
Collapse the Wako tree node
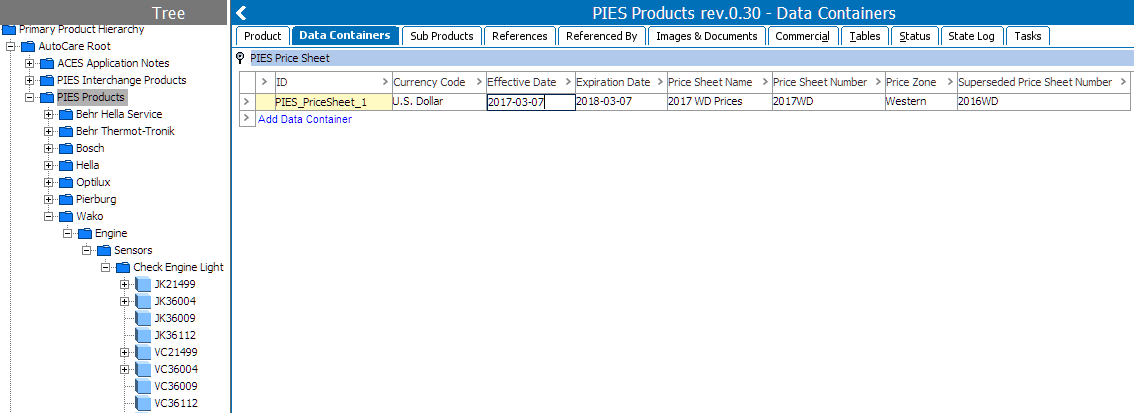[48, 216]
